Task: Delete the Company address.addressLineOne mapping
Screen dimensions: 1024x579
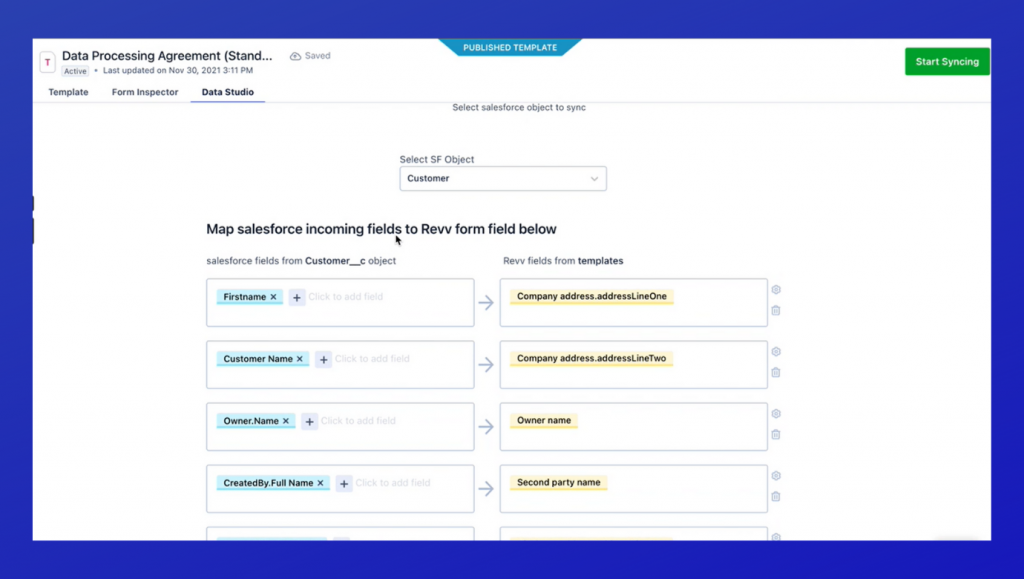Action: [x=776, y=311]
